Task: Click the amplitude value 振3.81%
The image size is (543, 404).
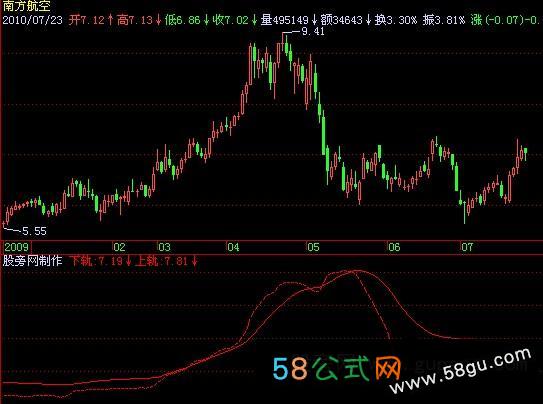Action: 444,20
